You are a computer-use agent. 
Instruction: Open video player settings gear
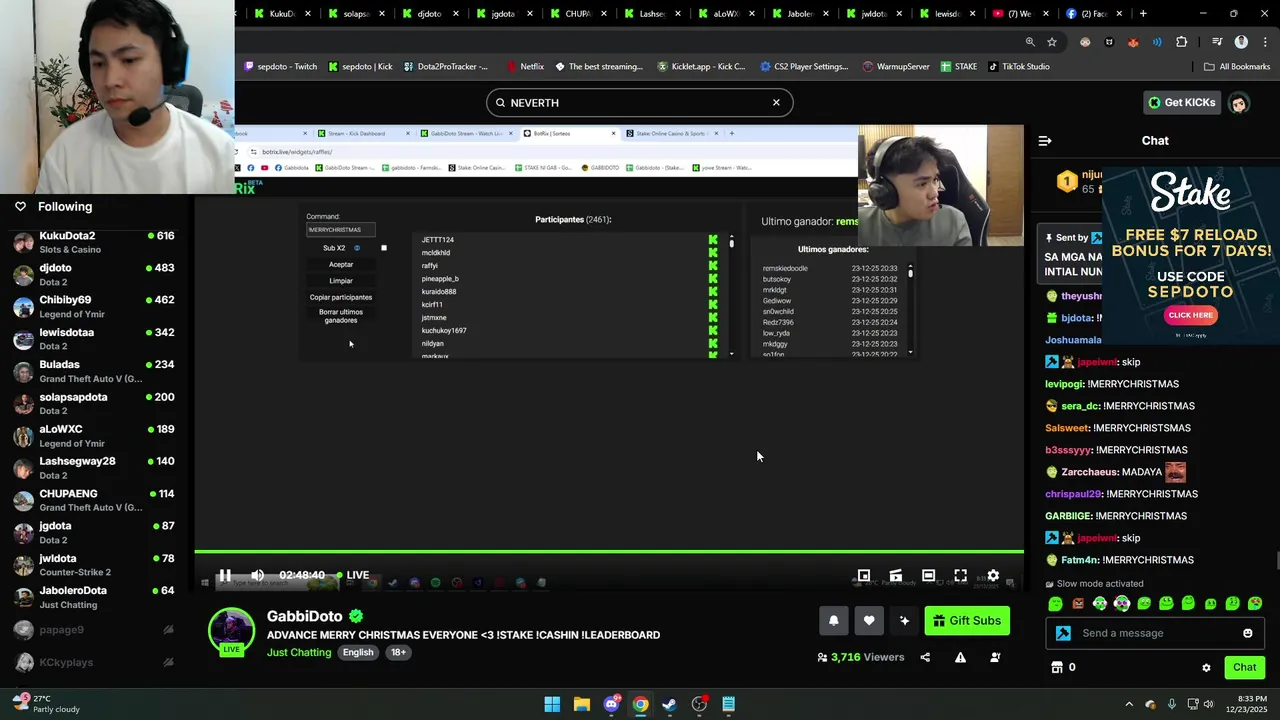993,575
